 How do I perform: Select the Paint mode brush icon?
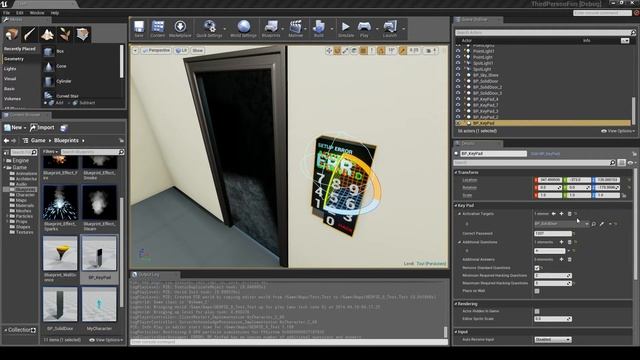coord(29,34)
